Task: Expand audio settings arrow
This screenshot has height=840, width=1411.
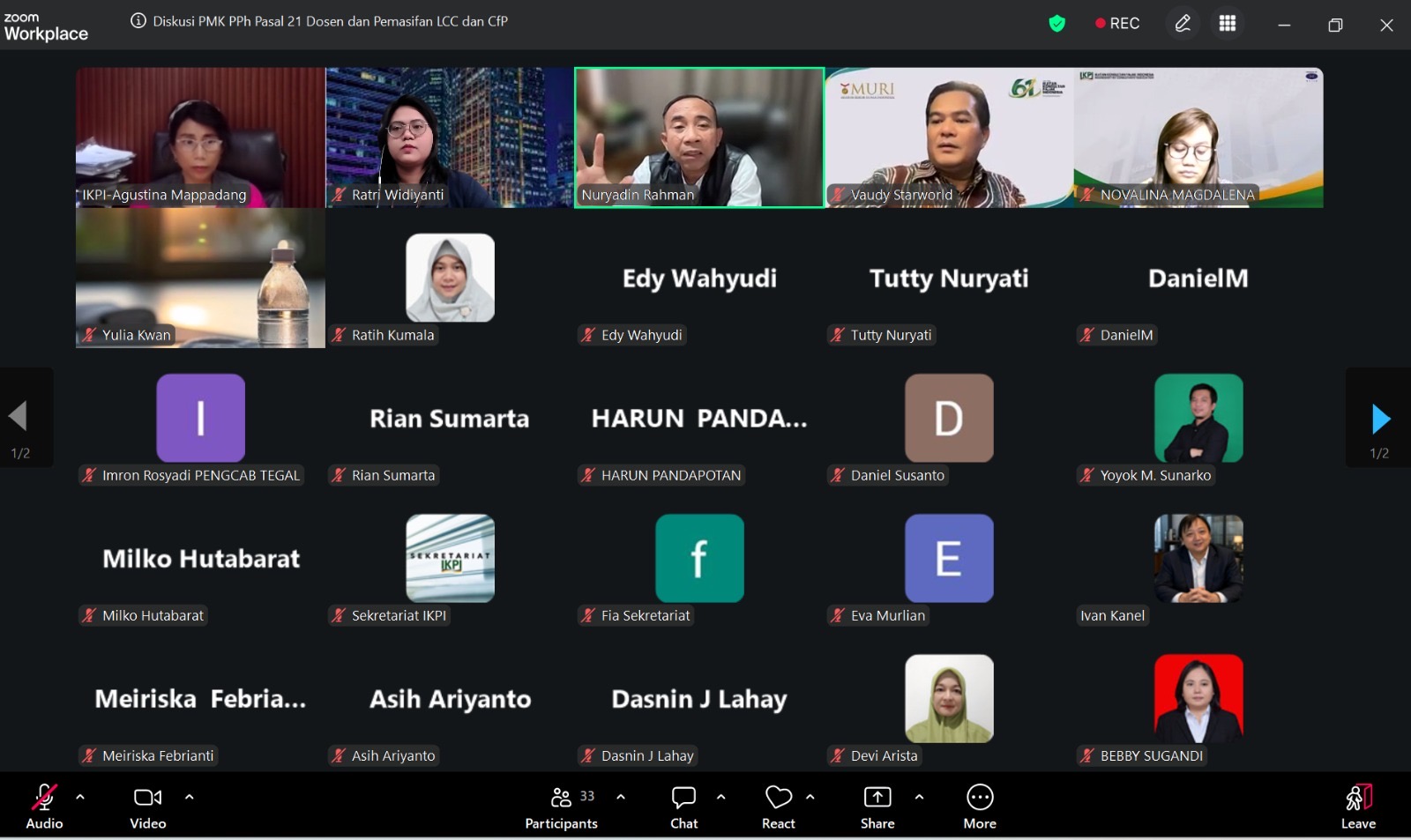Action: [80, 797]
